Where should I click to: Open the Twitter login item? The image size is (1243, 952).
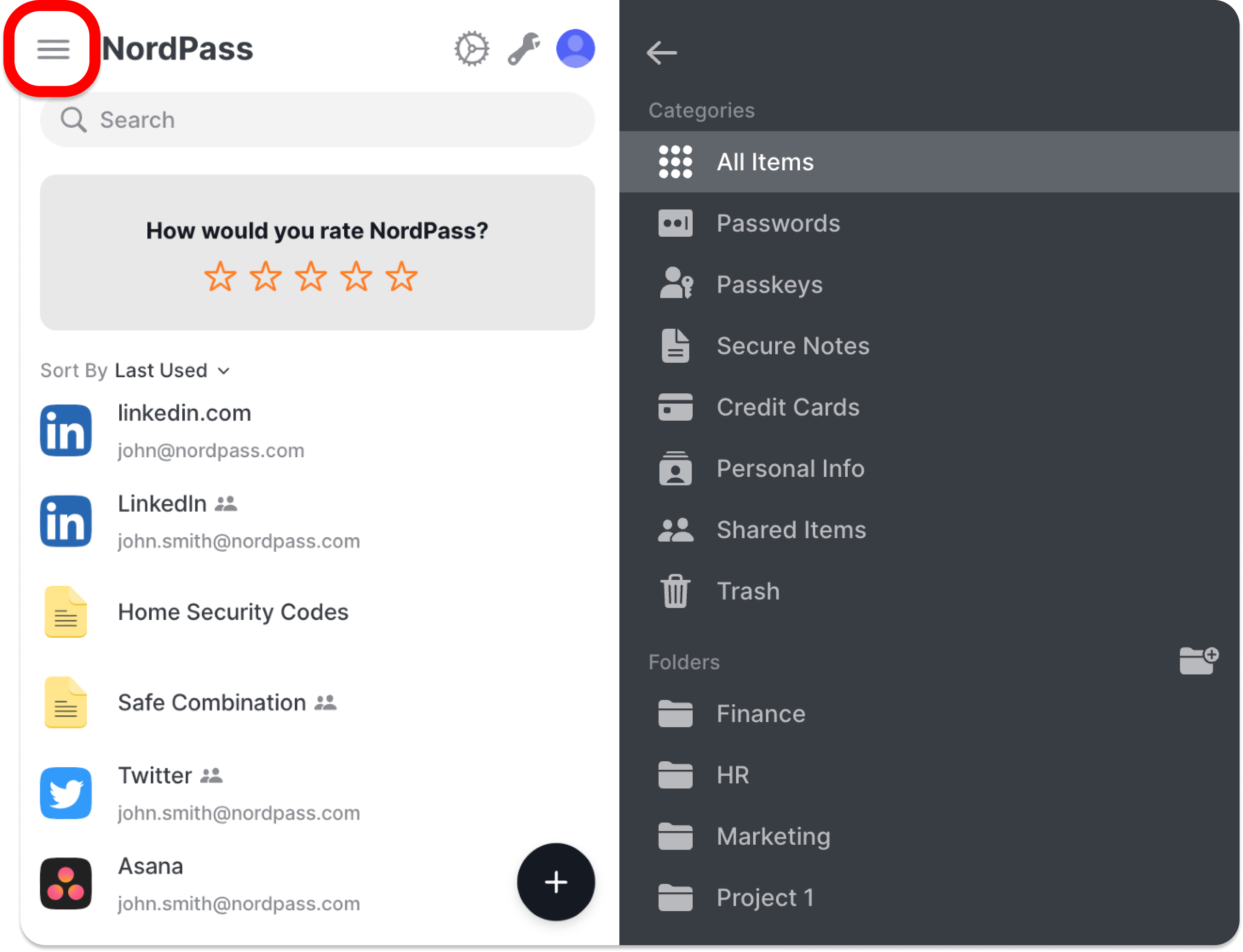317,793
